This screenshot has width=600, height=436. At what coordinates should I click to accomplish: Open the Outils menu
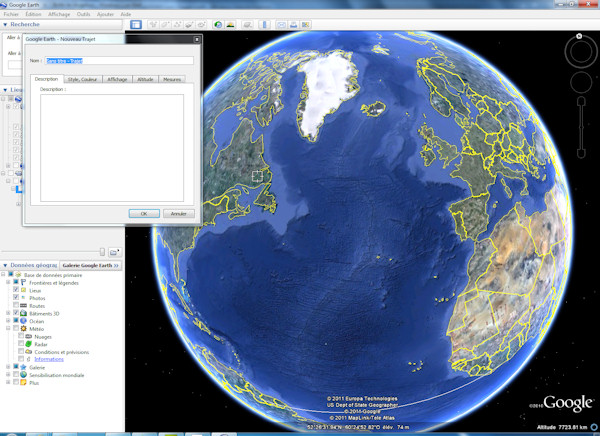83,14
